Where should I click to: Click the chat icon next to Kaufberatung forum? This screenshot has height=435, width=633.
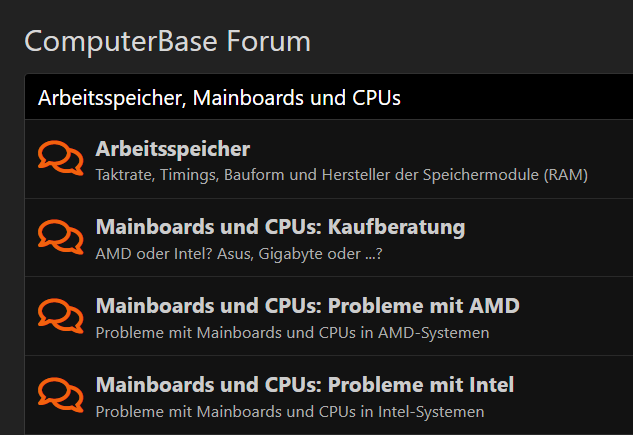(x=60, y=237)
